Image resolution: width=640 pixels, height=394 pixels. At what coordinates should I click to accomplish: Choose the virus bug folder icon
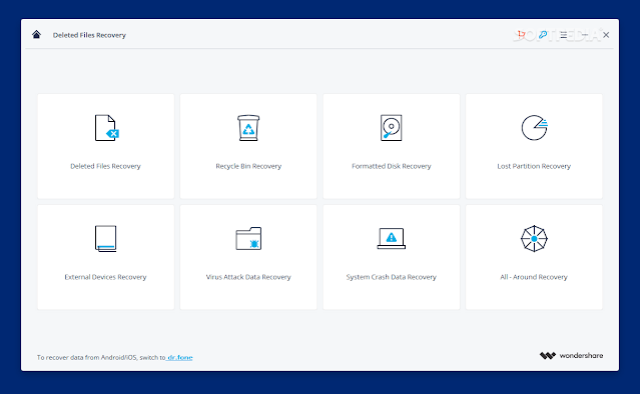249,238
